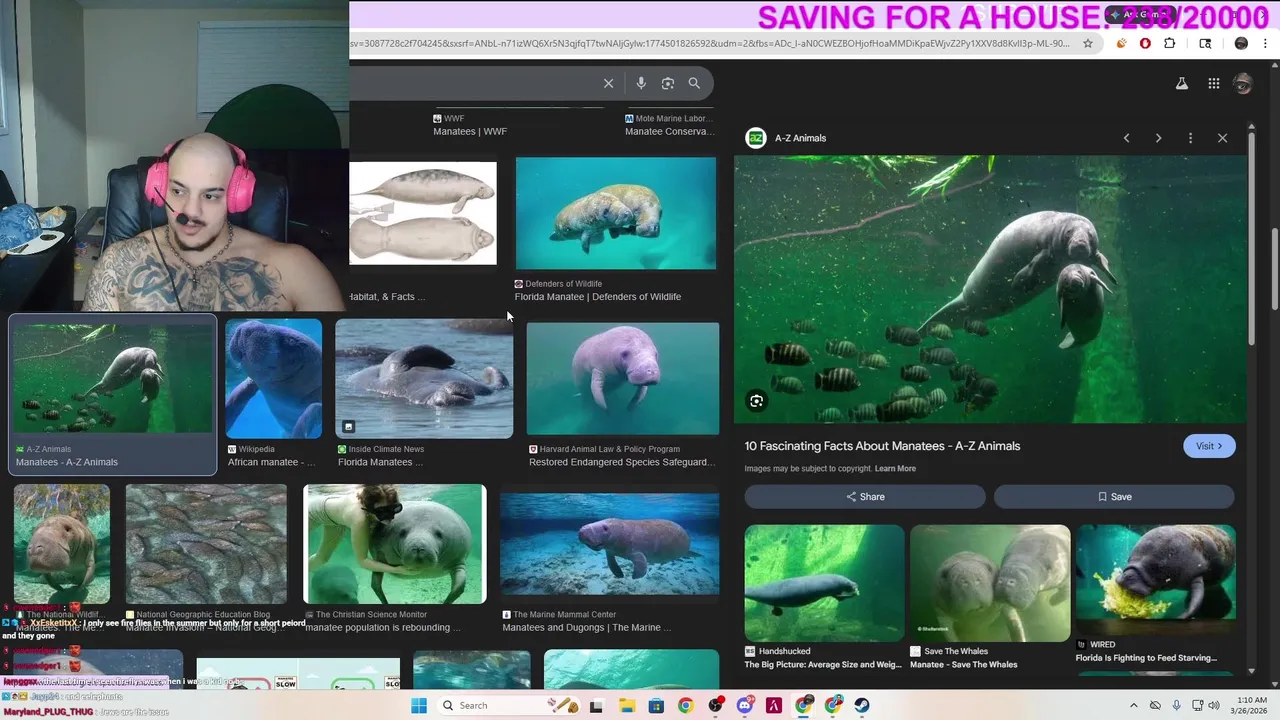Click the browser address bar URL
This screenshot has height=720, width=1280.
pos(710,43)
